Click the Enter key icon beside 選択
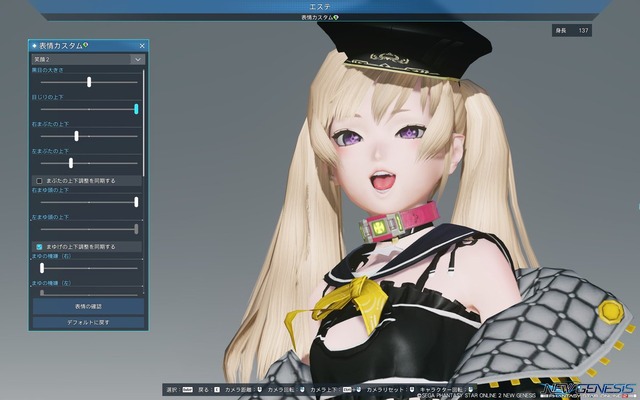 [187, 390]
